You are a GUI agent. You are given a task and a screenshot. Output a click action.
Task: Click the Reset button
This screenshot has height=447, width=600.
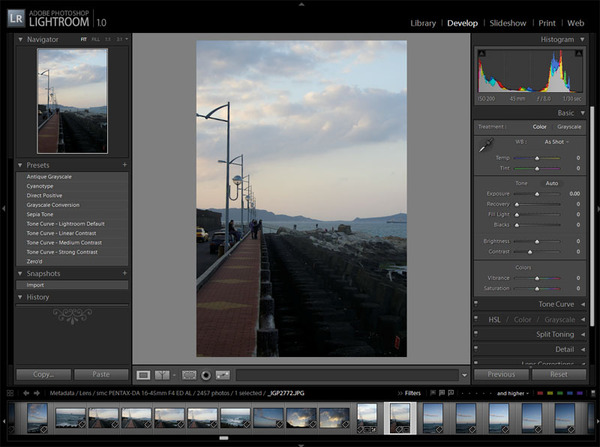[559, 374]
